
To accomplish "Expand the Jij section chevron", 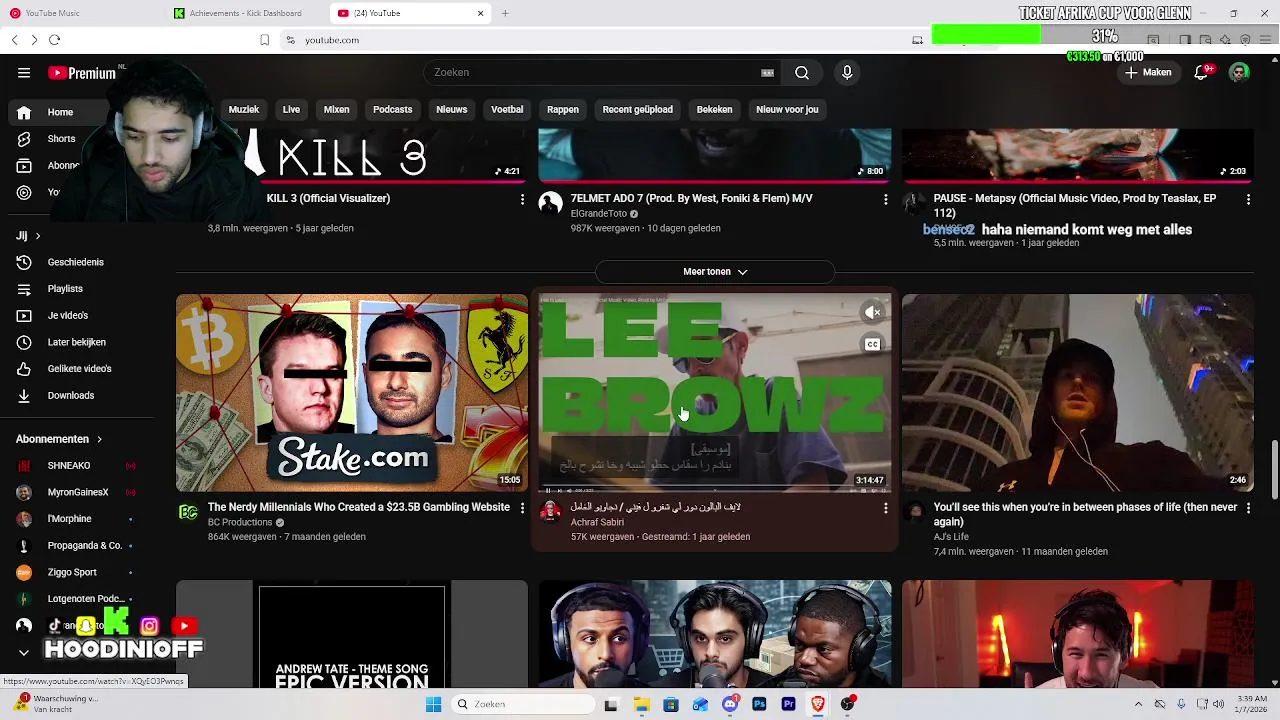I will (x=38, y=236).
